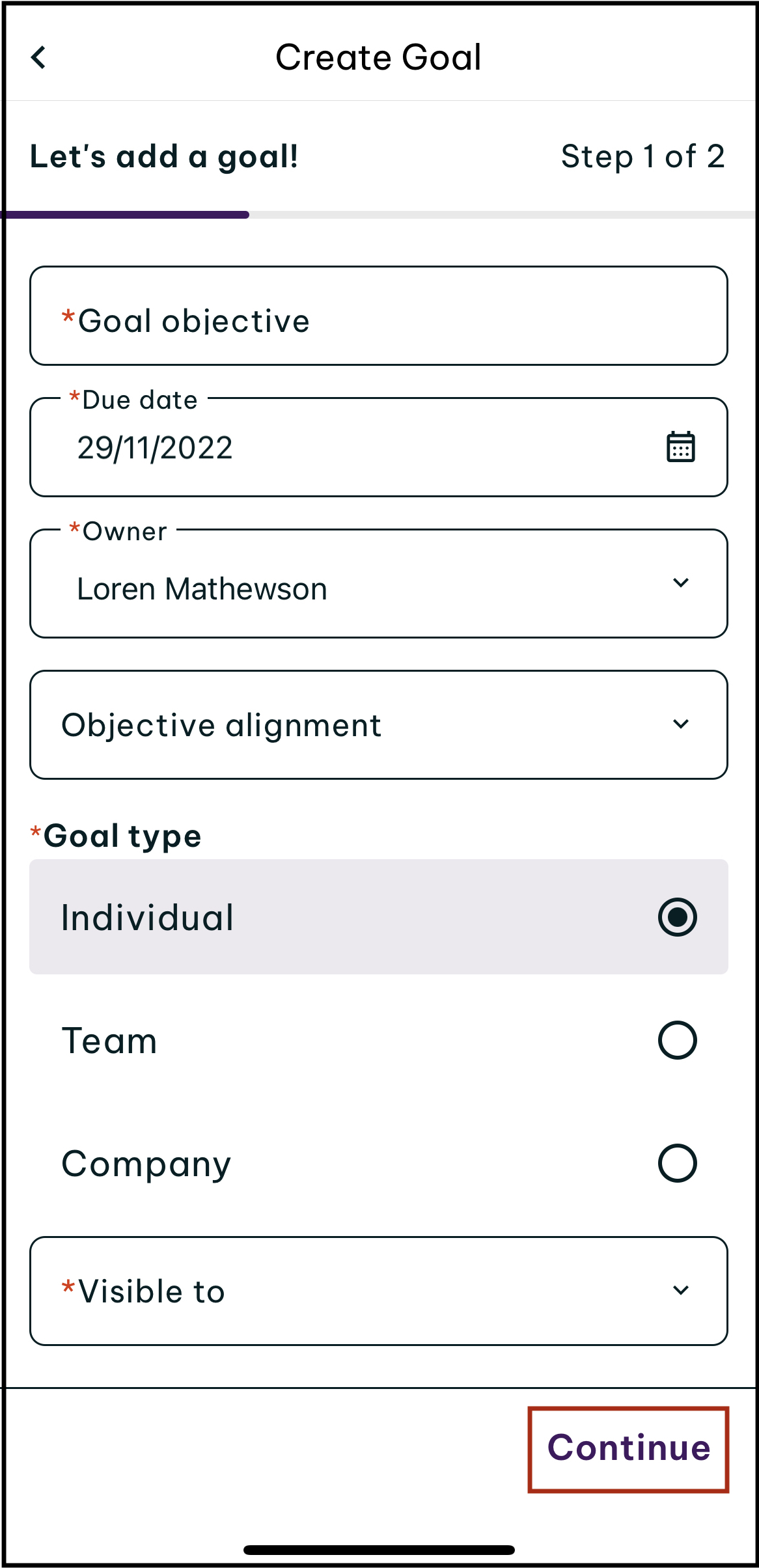
Task: Click the Owner dropdown chevron
Action: coord(680,583)
